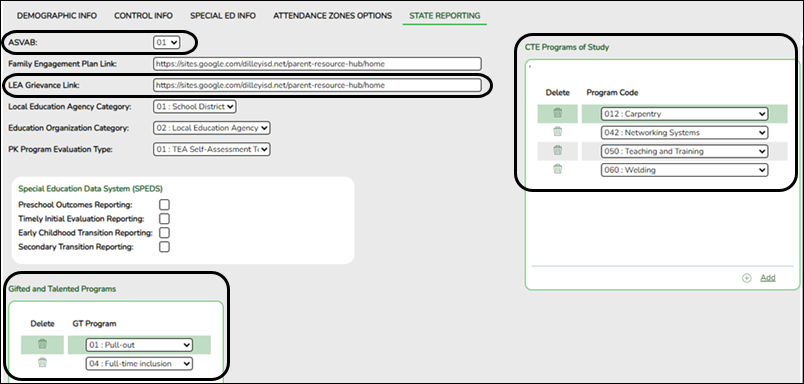804x384 pixels.
Task: Click Delete header in Gifted and Talented
Action: (x=43, y=324)
